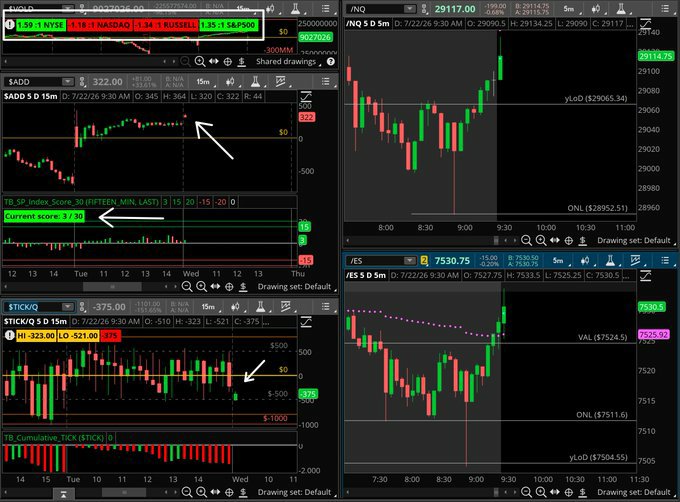
Task: Open 'Shared drawings' menu under $VOLD chart
Action: (x=286, y=62)
